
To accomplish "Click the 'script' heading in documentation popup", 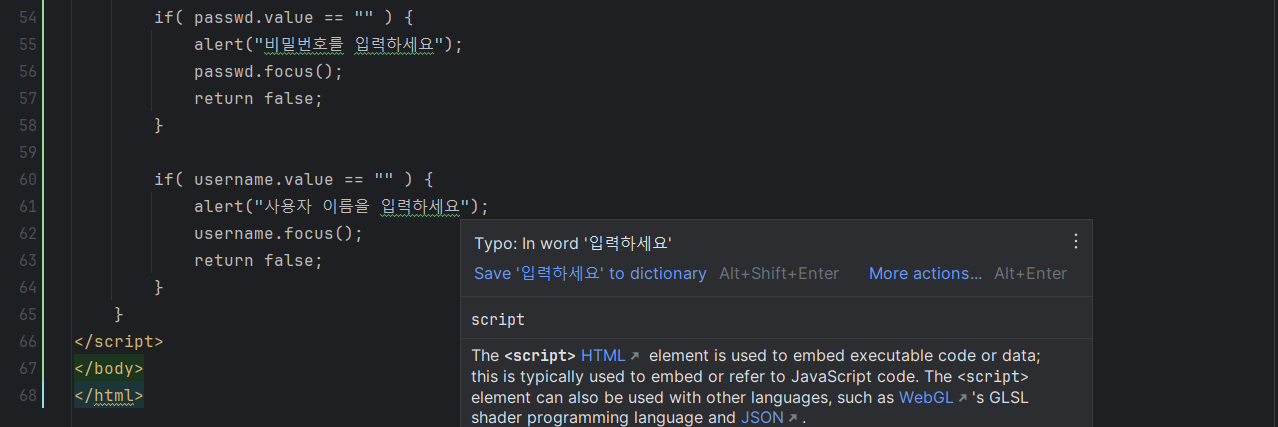I will pyautogui.click(x=498, y=319).
